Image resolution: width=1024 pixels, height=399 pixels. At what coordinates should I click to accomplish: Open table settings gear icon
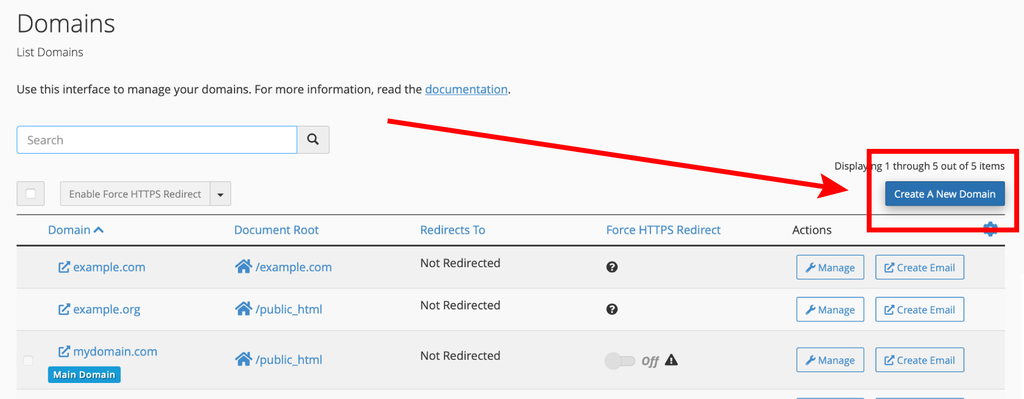pyautogui.click(x=990, y=229)
